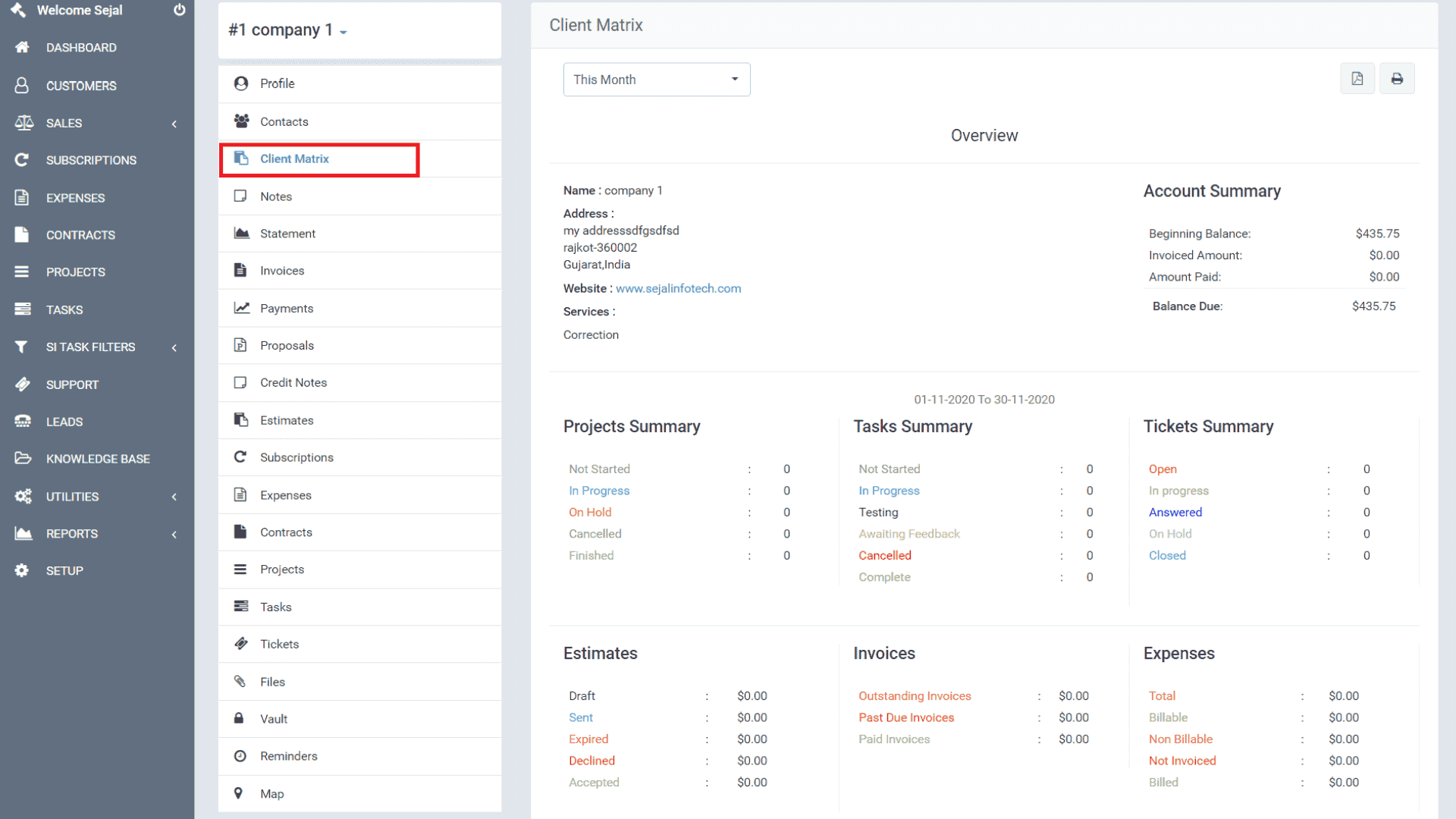The width and height of the screenshot is (1456, 819).
Task: Click the logout power icon
Action: pyautogui.click(x=179, y=10)
